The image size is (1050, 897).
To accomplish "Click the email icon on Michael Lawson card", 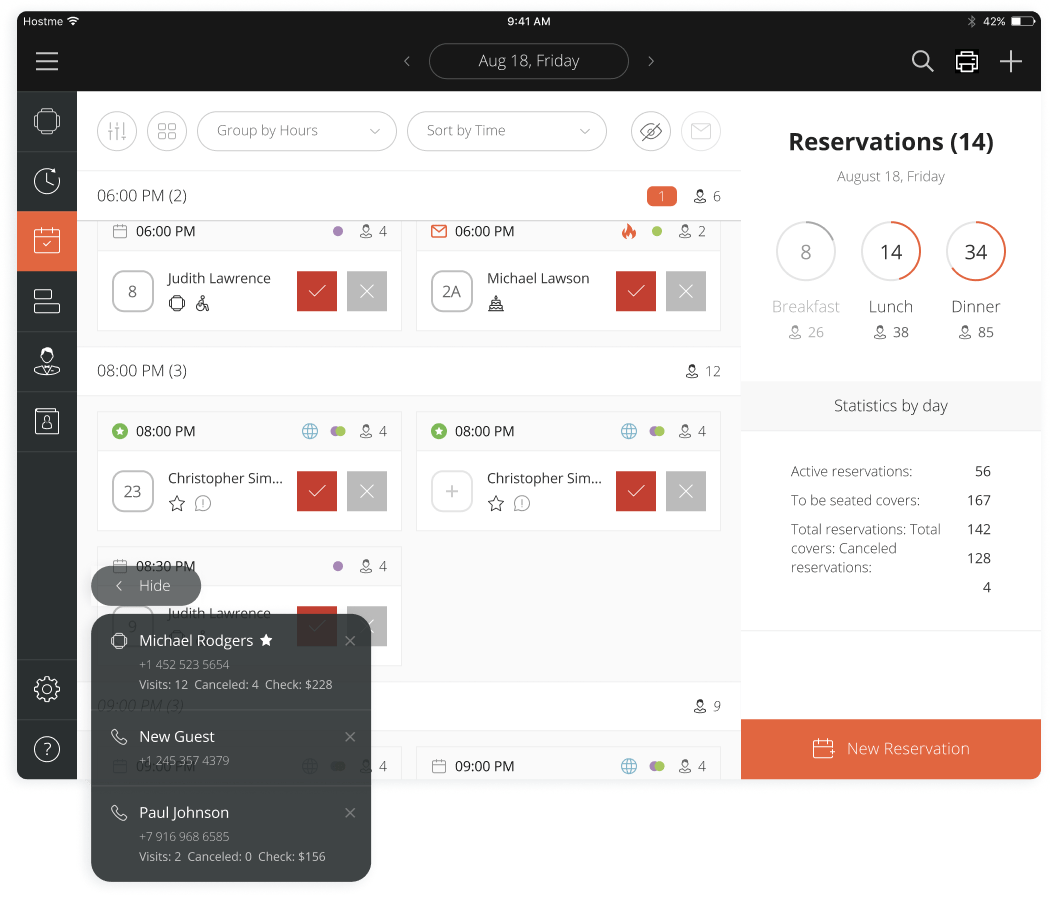I will coord(439,232).
